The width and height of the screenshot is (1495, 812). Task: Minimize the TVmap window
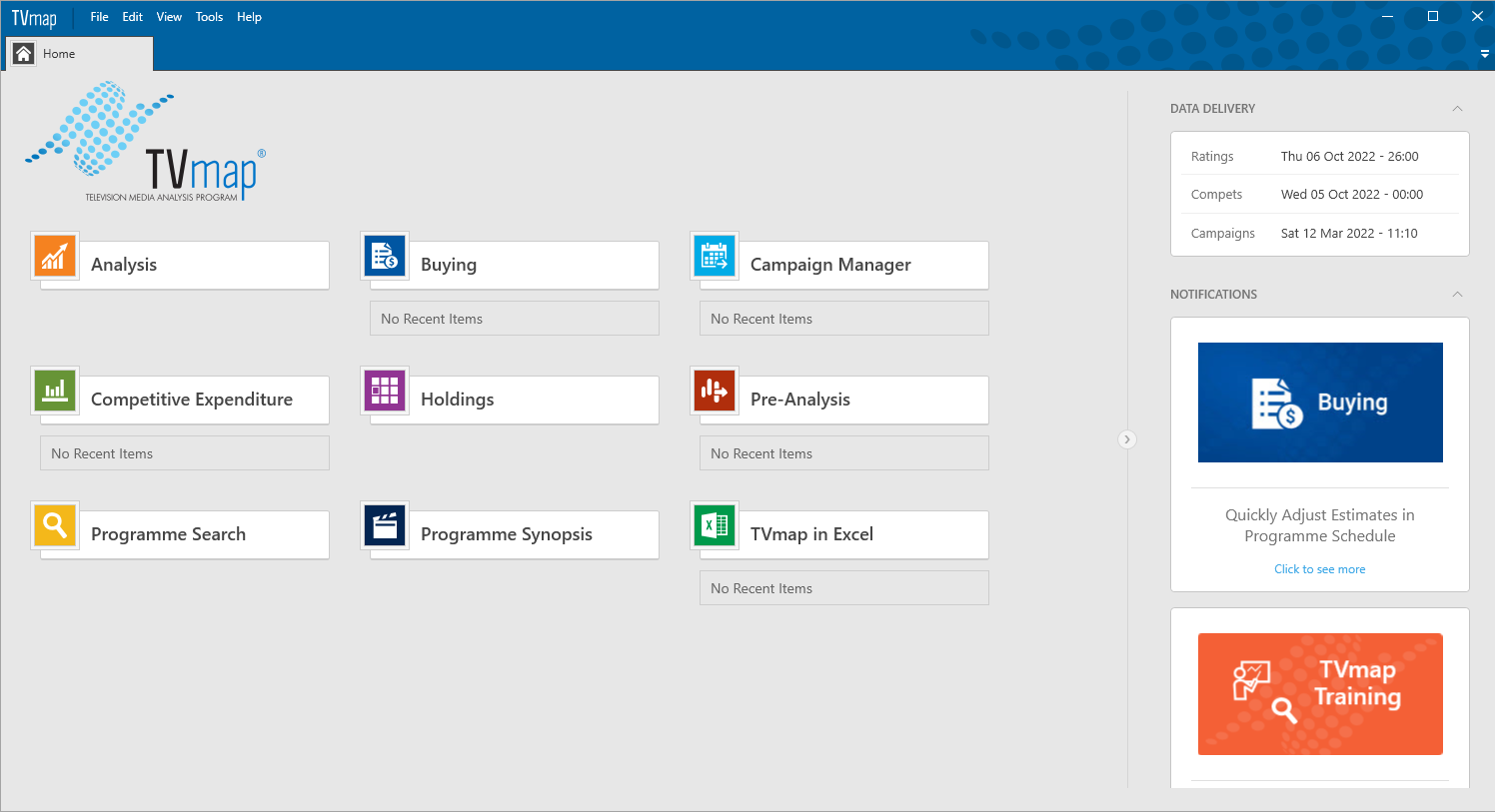(x=1387, y=16)
